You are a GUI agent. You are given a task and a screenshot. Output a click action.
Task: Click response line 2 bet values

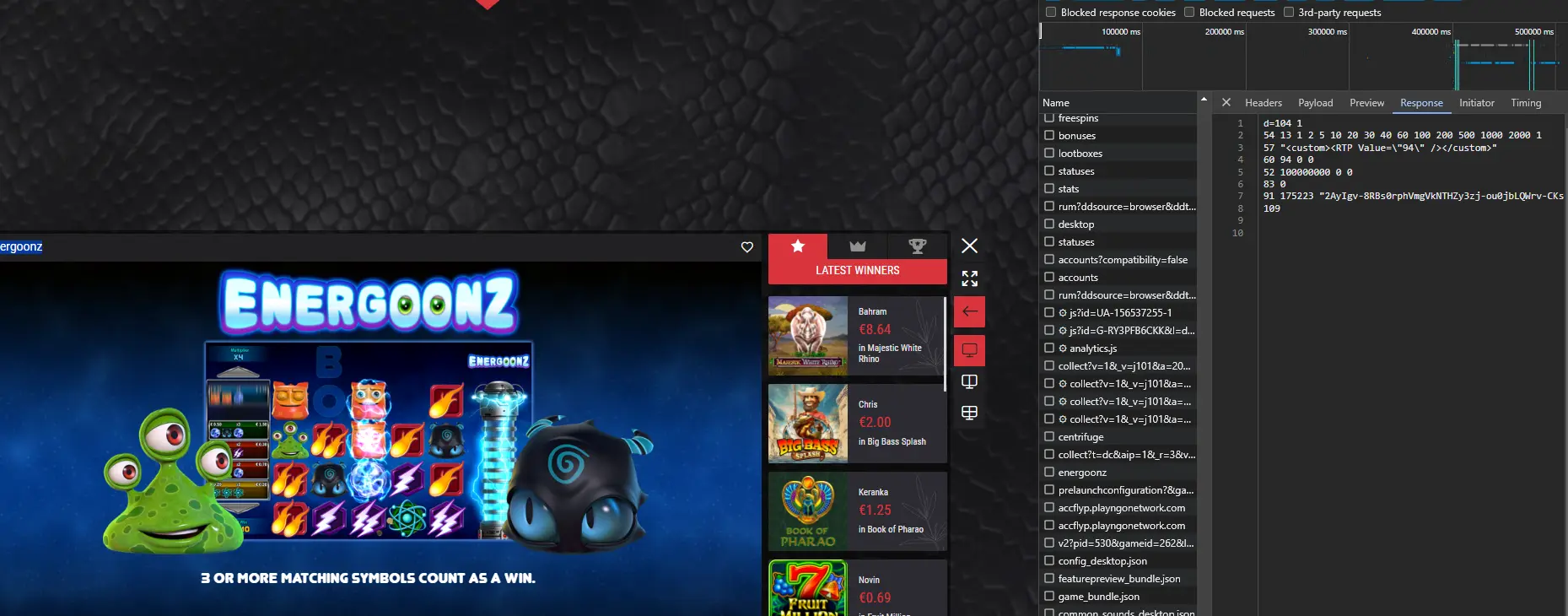(1402, 135)
